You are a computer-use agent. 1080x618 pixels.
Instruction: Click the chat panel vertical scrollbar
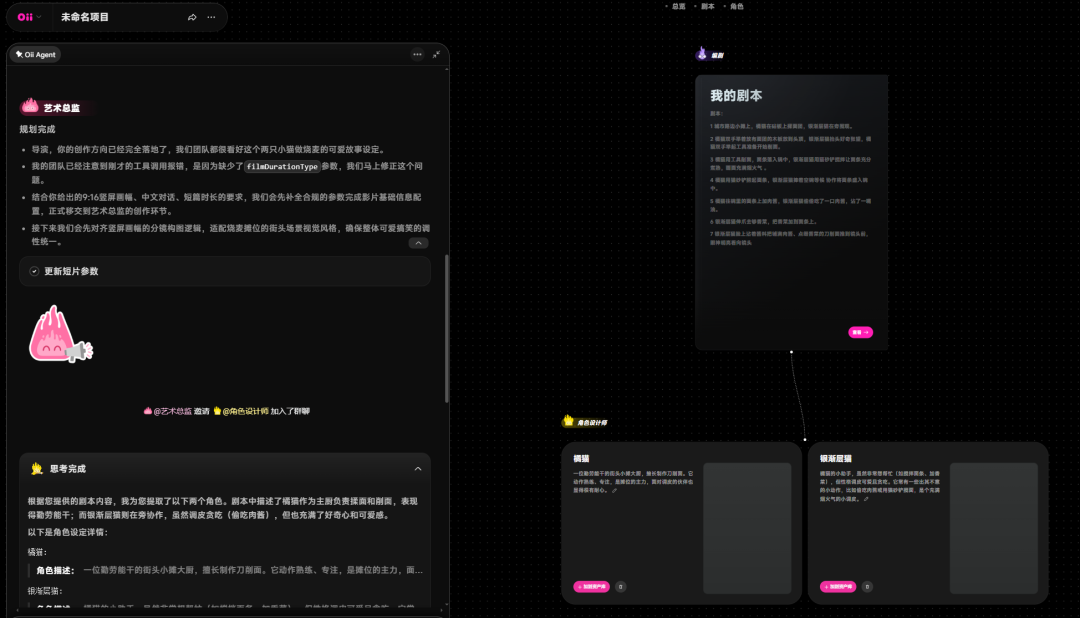(446, 329)
